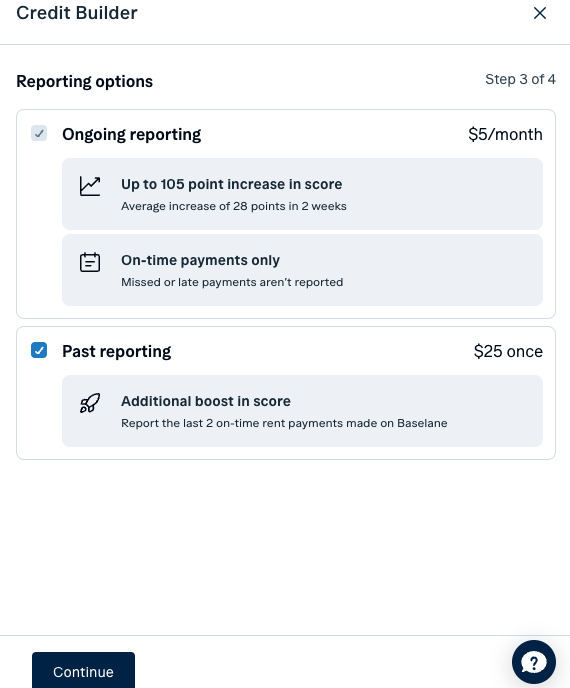Toggle the Ongoing reporting checkbox

(39, 133)
